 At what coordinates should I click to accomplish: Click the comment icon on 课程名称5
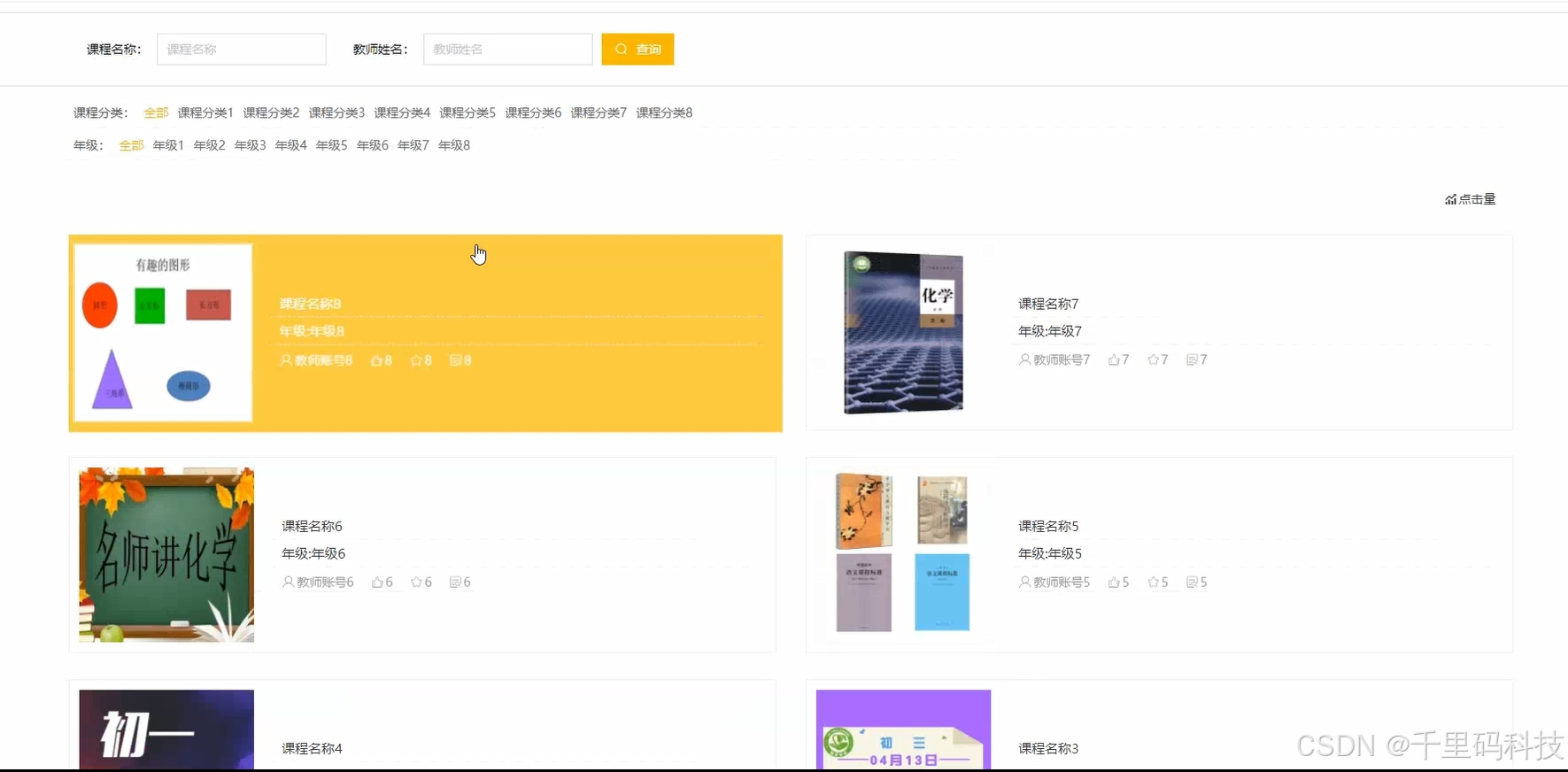pos(1192,582)
